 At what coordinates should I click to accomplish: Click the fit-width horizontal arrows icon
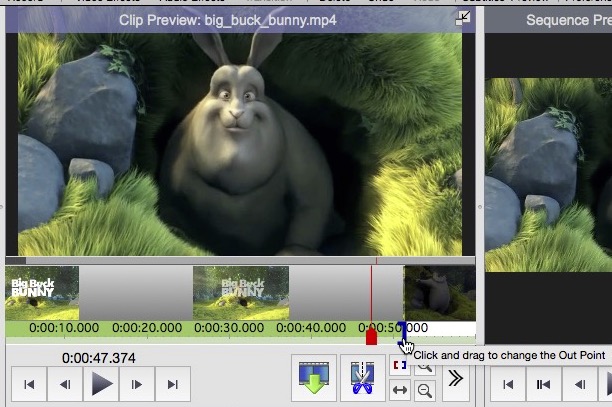click(x=400, y=391)
